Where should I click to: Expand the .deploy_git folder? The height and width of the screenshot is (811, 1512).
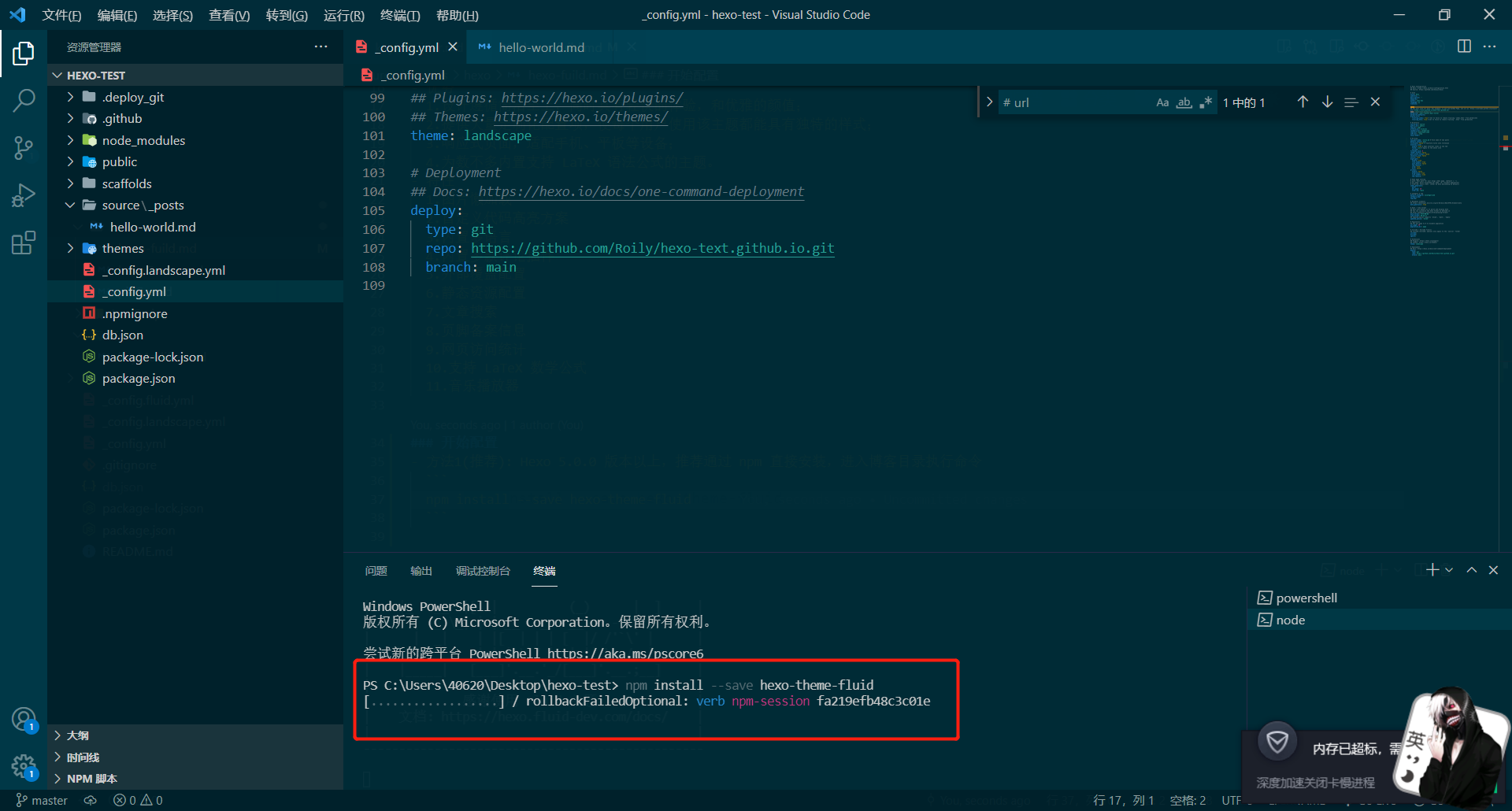[x=195, y=97]
